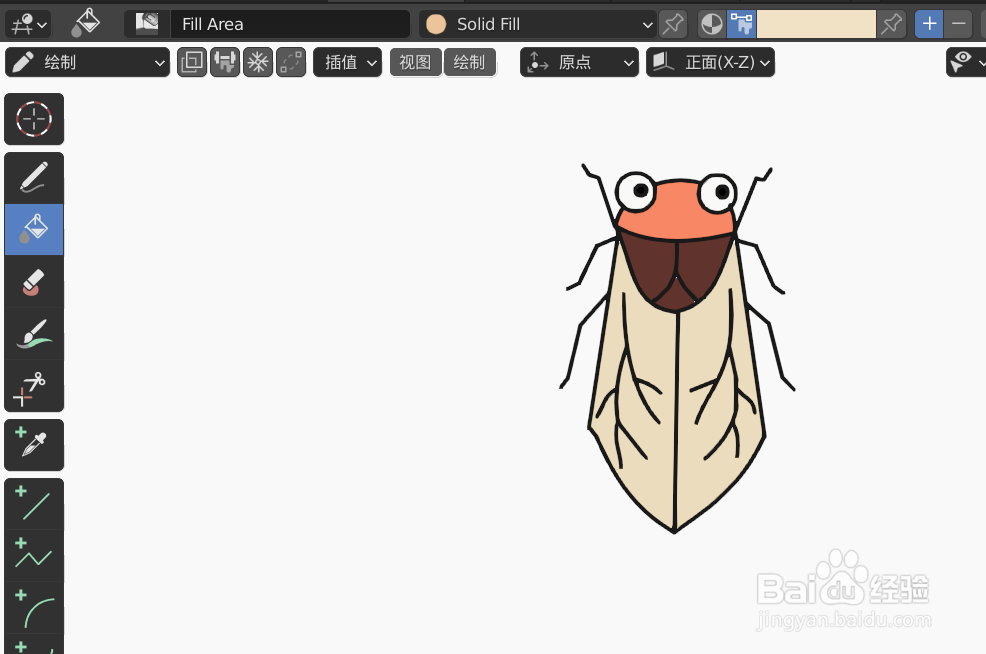Open the viewport visibility eye dropdown

pyautogui.click(x=966, y=62)
